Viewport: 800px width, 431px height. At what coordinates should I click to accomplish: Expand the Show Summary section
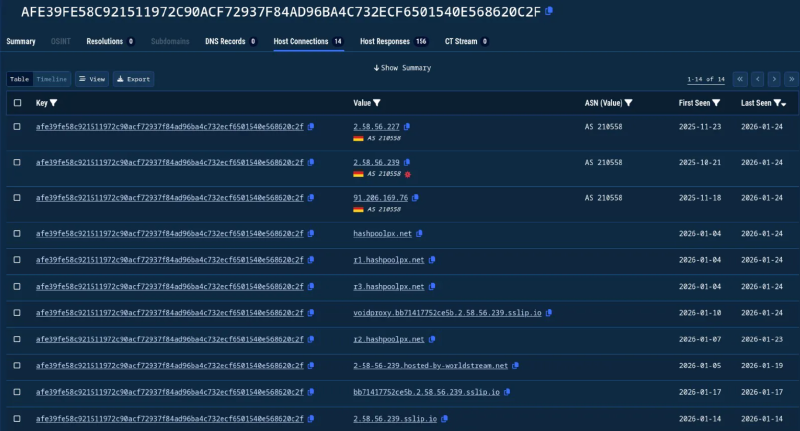coord(402,68)
